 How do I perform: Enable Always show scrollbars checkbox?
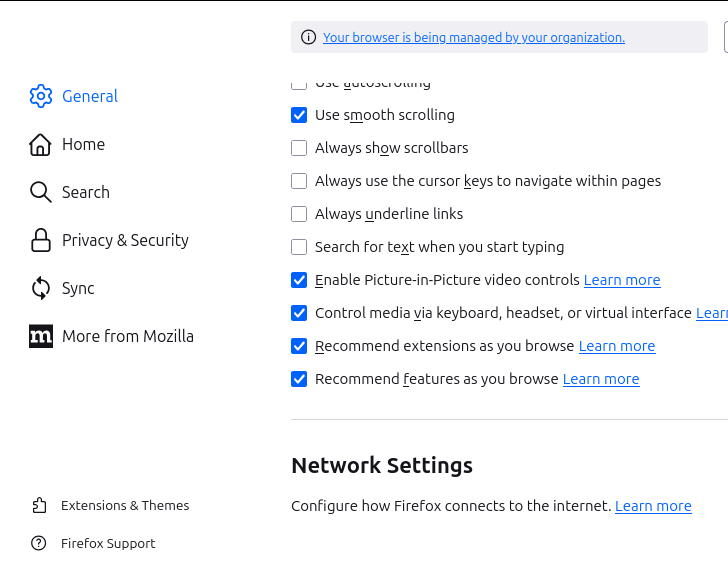(299, 148)
